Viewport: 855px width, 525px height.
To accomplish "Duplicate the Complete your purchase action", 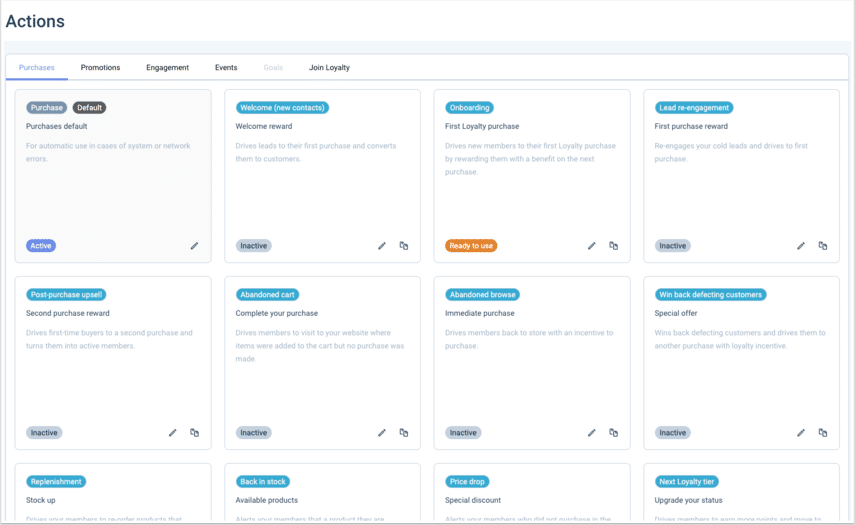I will pos(404,433).
